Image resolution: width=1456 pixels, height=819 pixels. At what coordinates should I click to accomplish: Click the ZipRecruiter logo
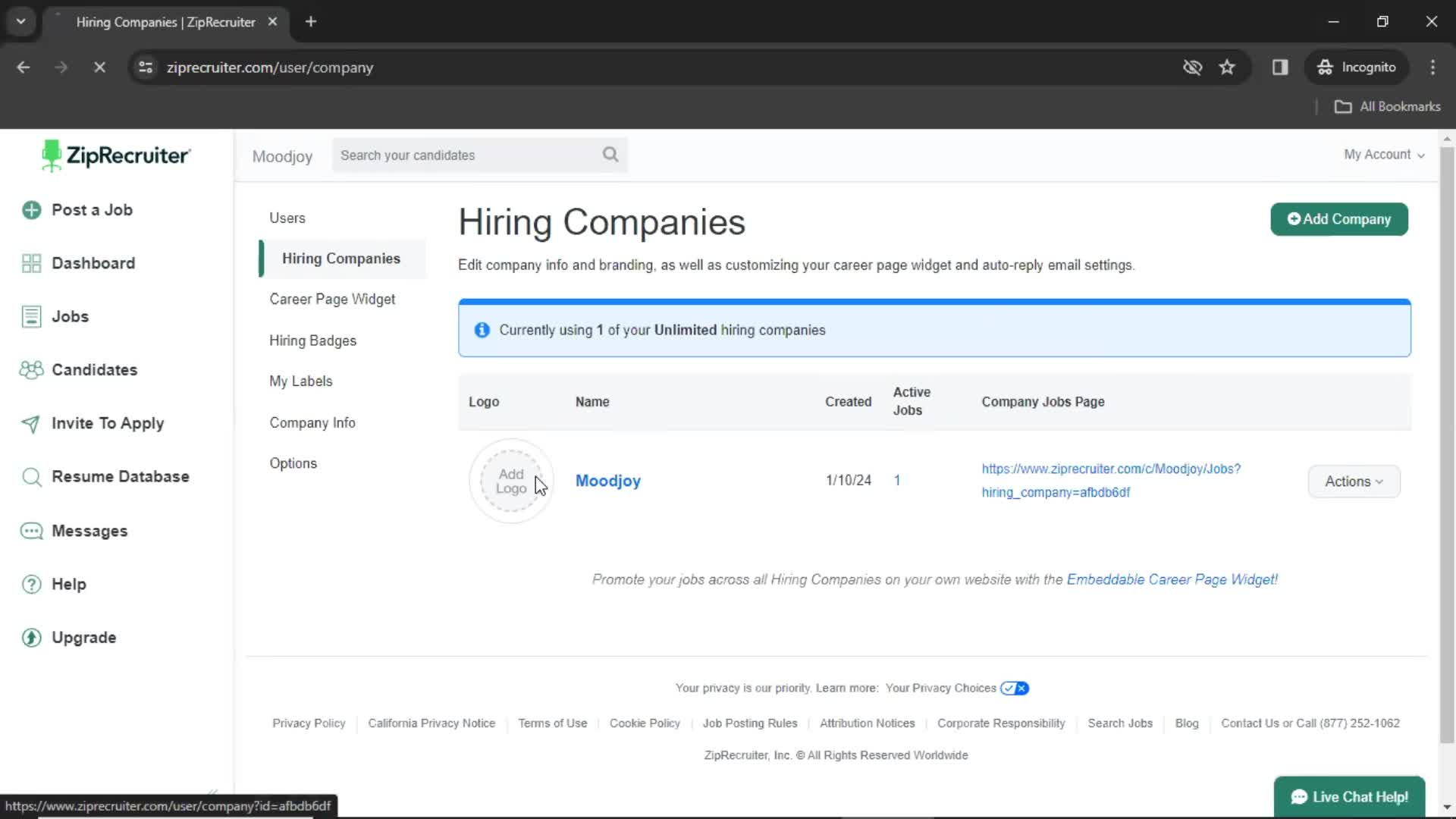point(116,155)
